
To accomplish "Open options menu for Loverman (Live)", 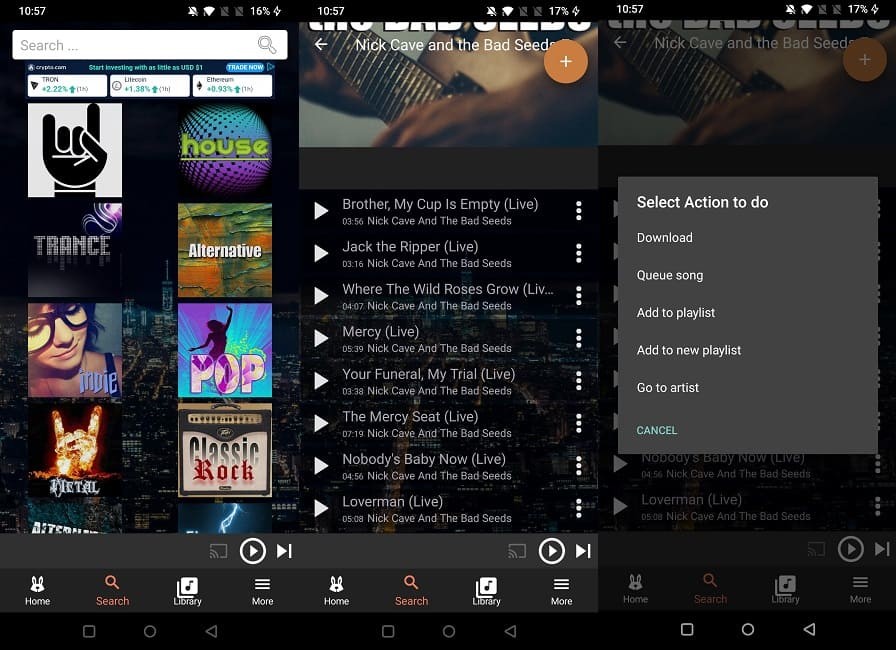I will click(578, 506).
